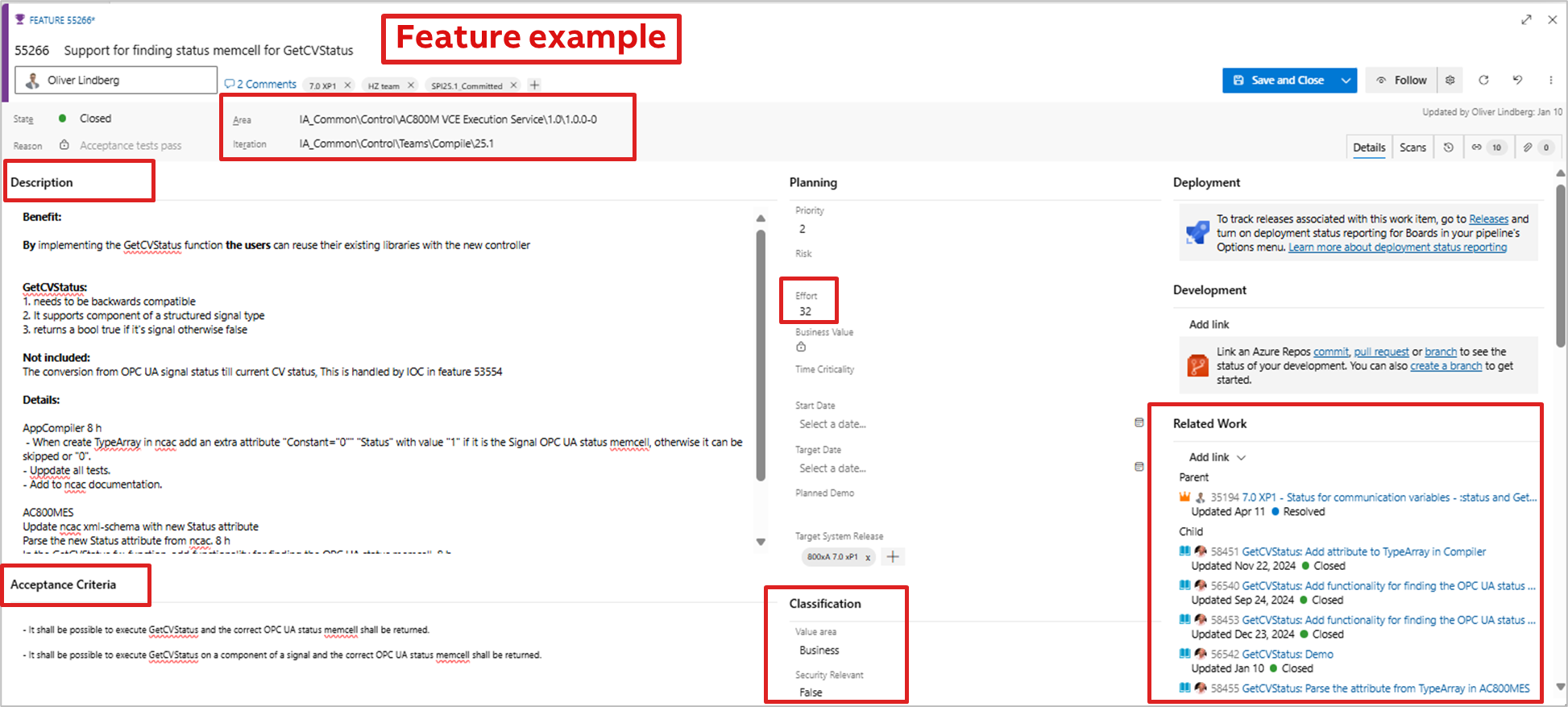Click the Priority field value 2
This screenshot has height=707, width=1568.
click(x=802, y=229)
